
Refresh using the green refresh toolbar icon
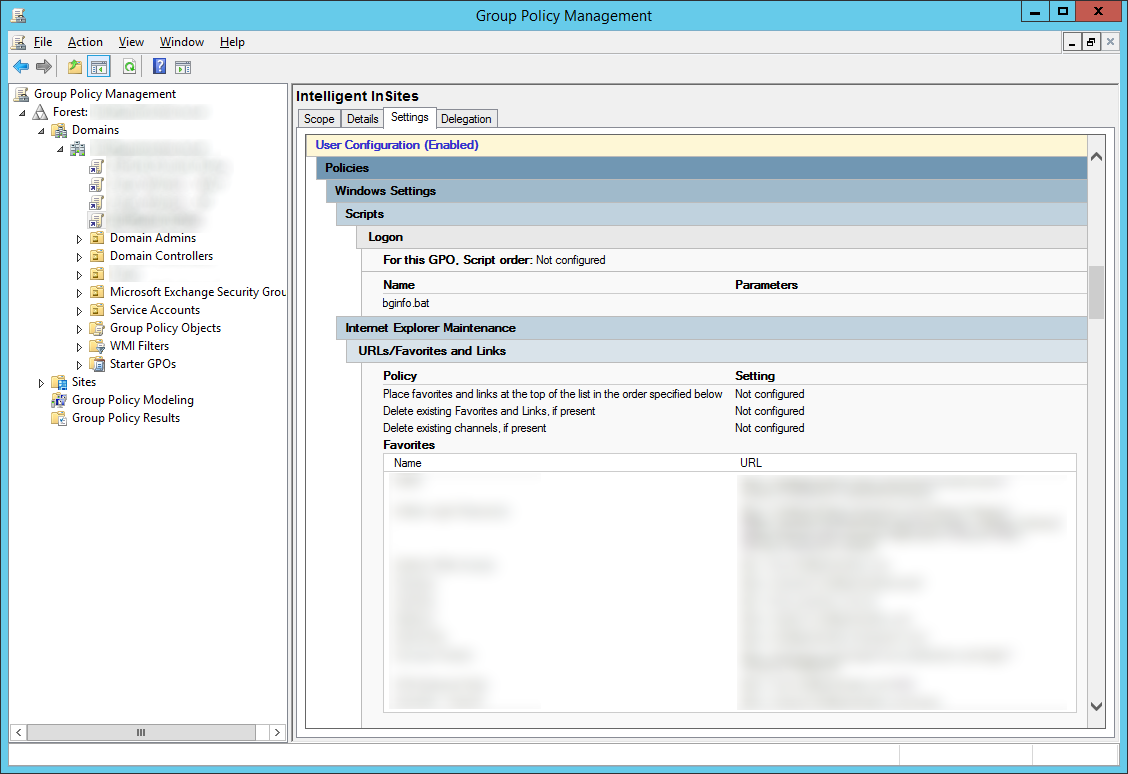[129, 67]
